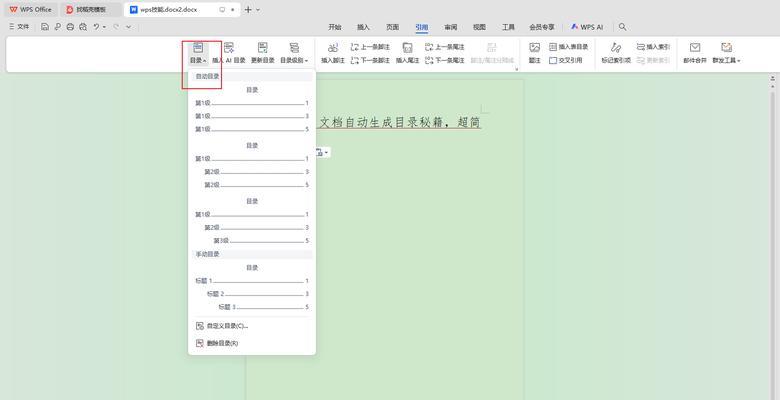Image resolution: width=780 pixels, height=400 pixels.
Task: Choose the third auto TOC template with three levels
Action: pyautogui.click(x=252, y=221)
